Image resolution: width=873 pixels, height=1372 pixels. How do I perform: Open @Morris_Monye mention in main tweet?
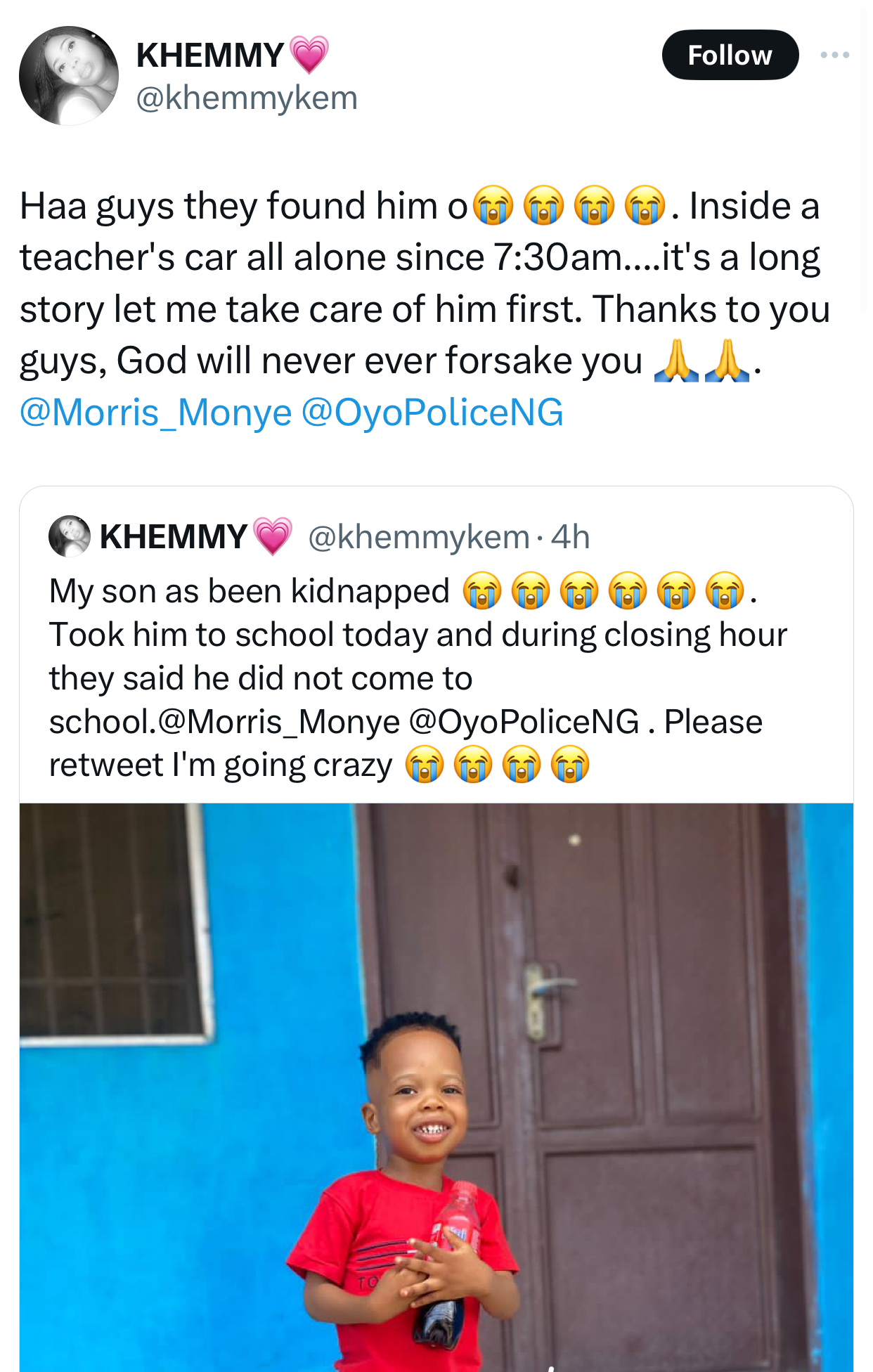155,413
